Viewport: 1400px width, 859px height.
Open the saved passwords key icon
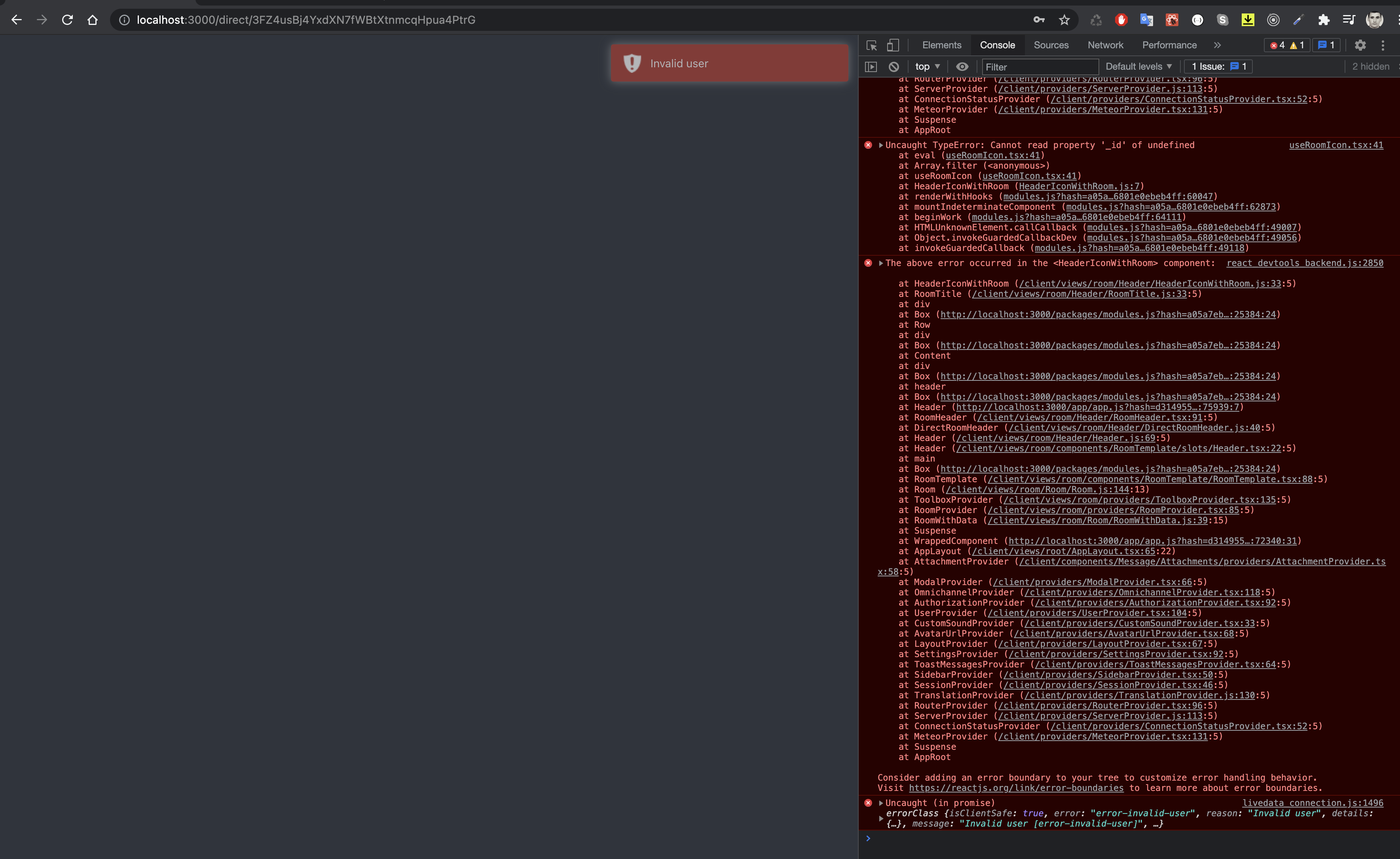coord(1039,20)
